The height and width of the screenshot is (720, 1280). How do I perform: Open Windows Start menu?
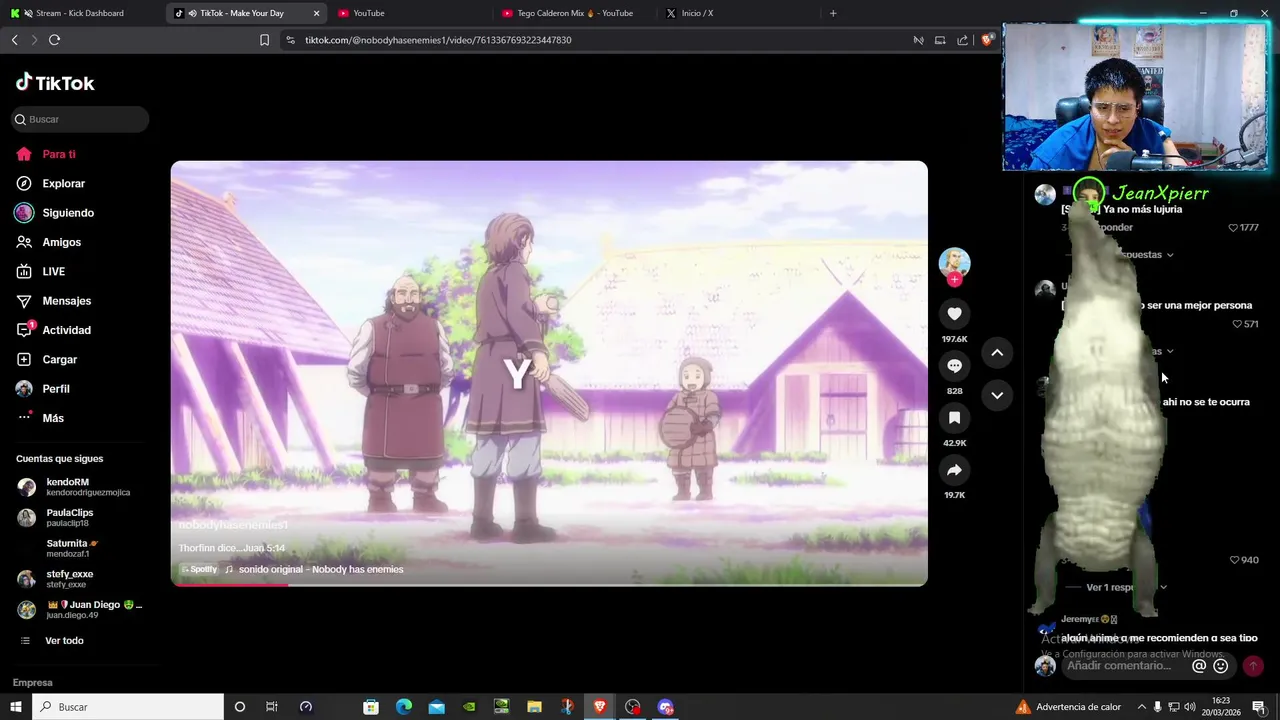coord(16,707)
